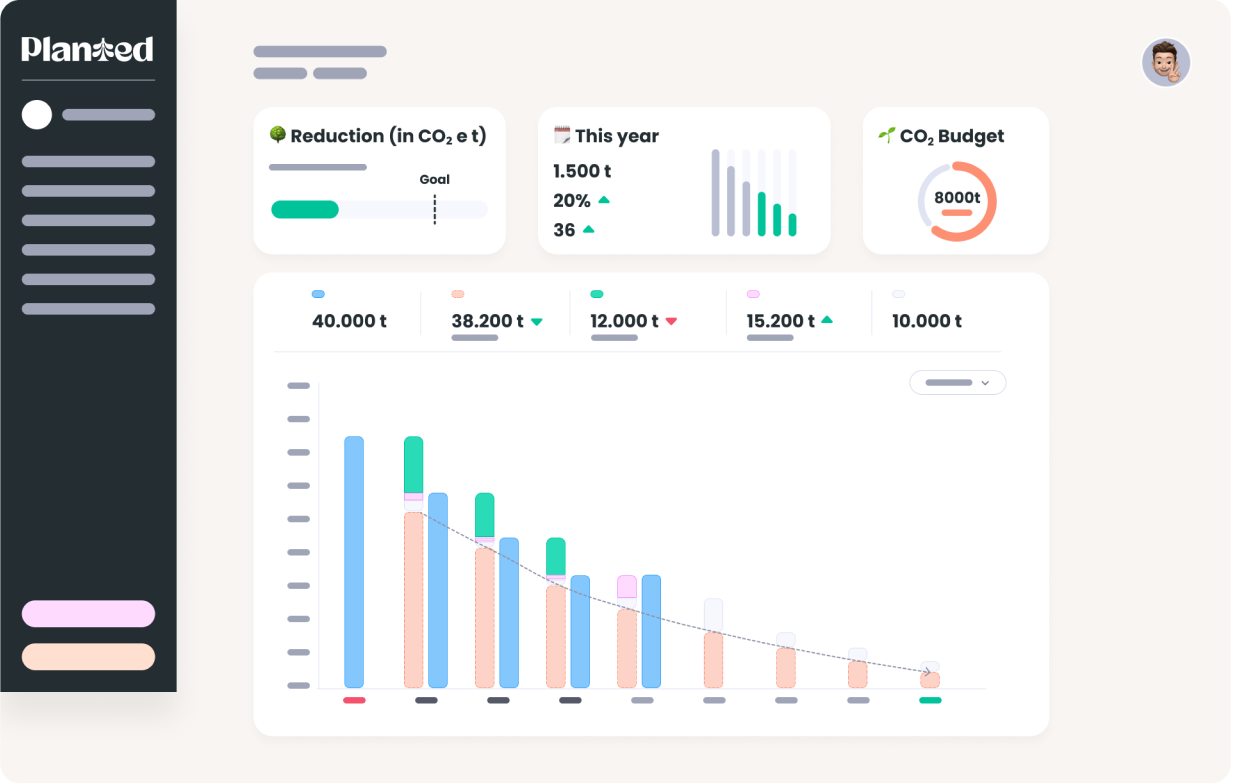Click the peach button in the sidebar
This screenshot has height=783, width=1235.
(x=88, y=656)
